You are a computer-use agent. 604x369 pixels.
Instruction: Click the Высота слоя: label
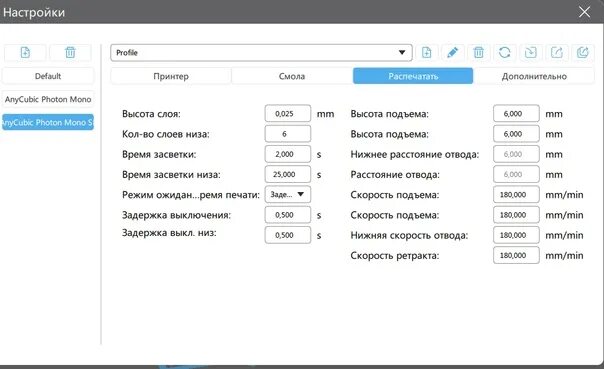pyautogui.click(x=151, y=114)
